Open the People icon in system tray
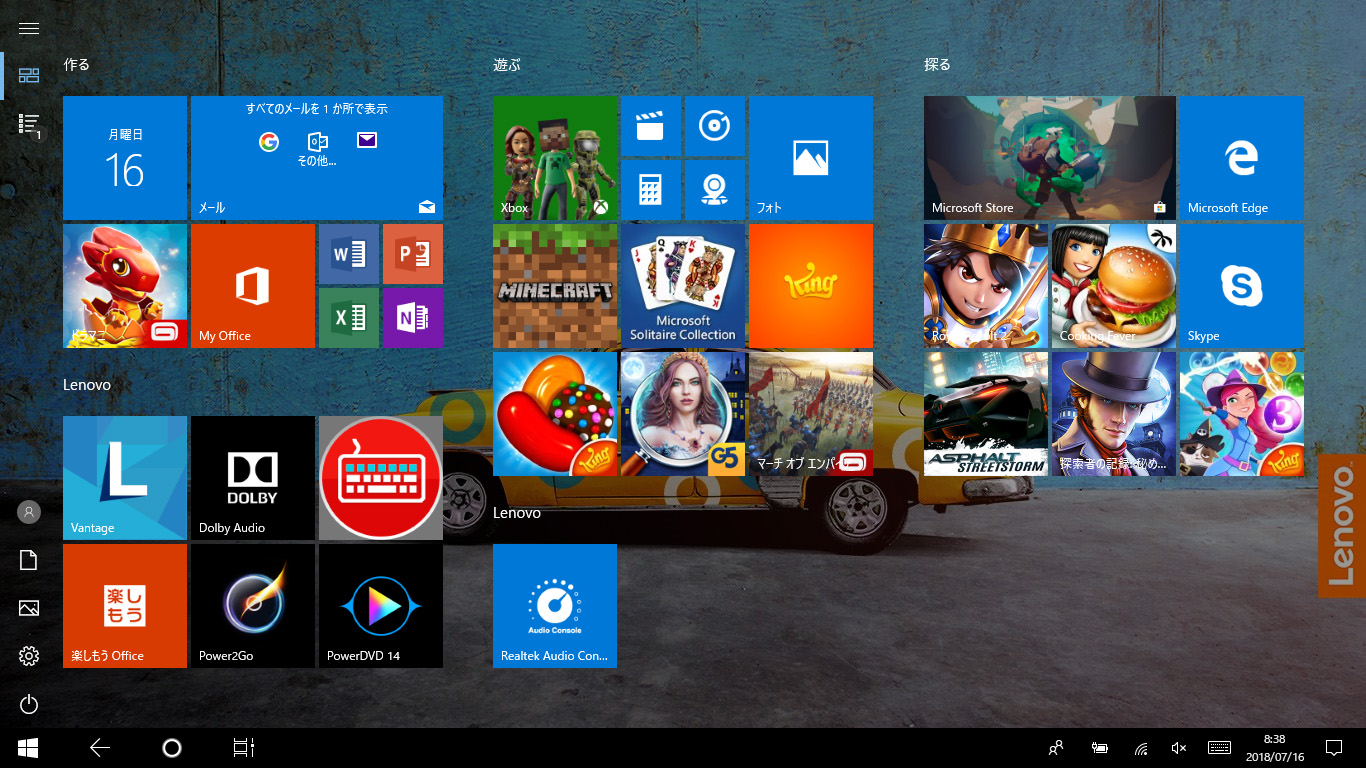1366x768 pixels. (1055, 748)
